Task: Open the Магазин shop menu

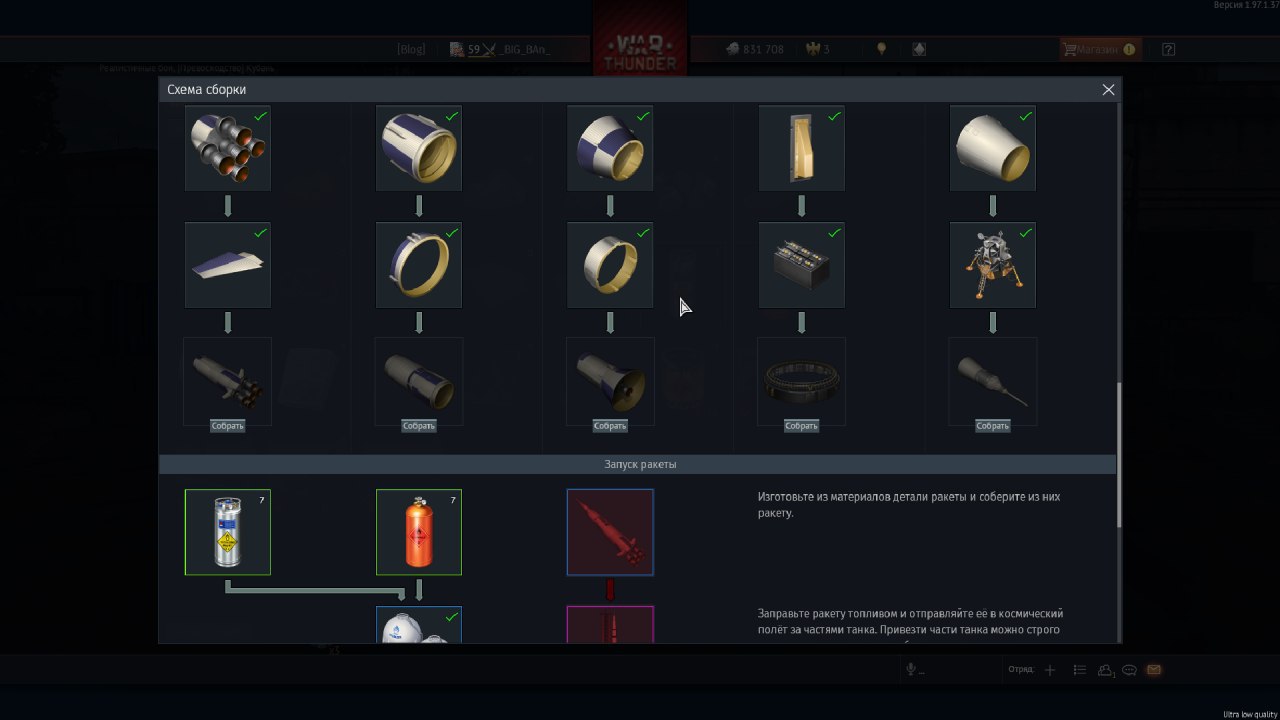Action: coord(1100,49)
